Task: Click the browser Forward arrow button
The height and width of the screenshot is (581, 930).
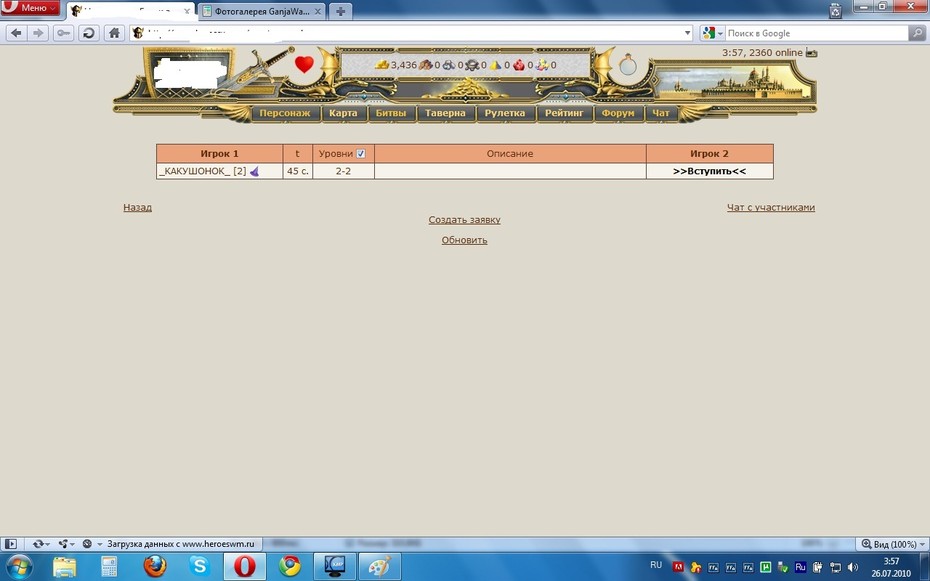Action: [39, 33]
